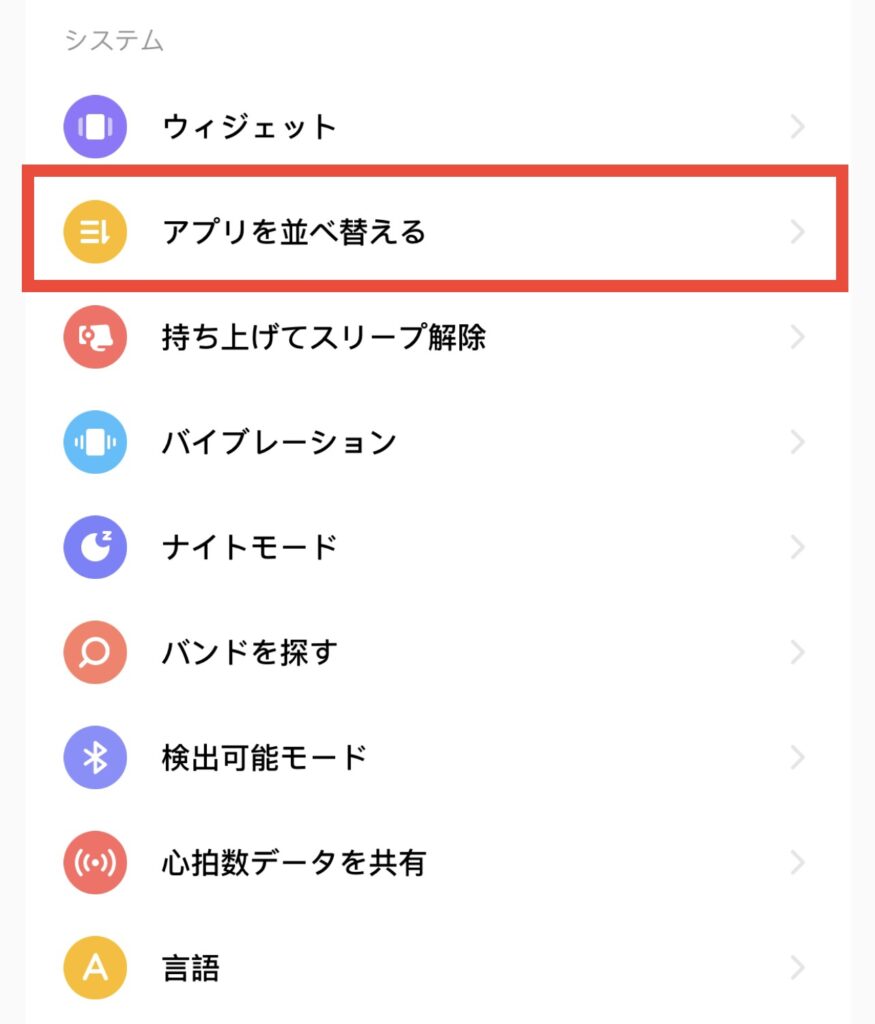
Task: Expand the アプリを並べ替える row chevron
Action: 797,232
